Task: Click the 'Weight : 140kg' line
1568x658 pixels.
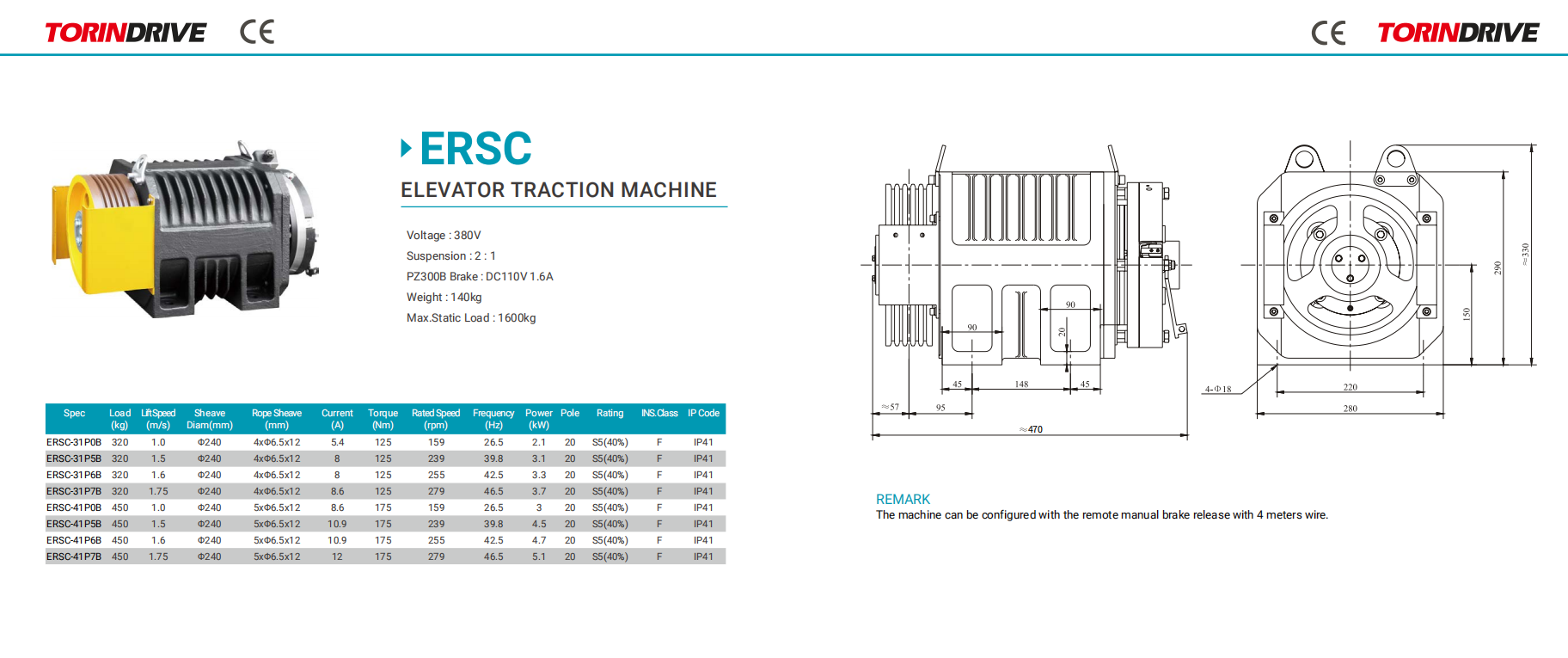Action: point(444,298)
